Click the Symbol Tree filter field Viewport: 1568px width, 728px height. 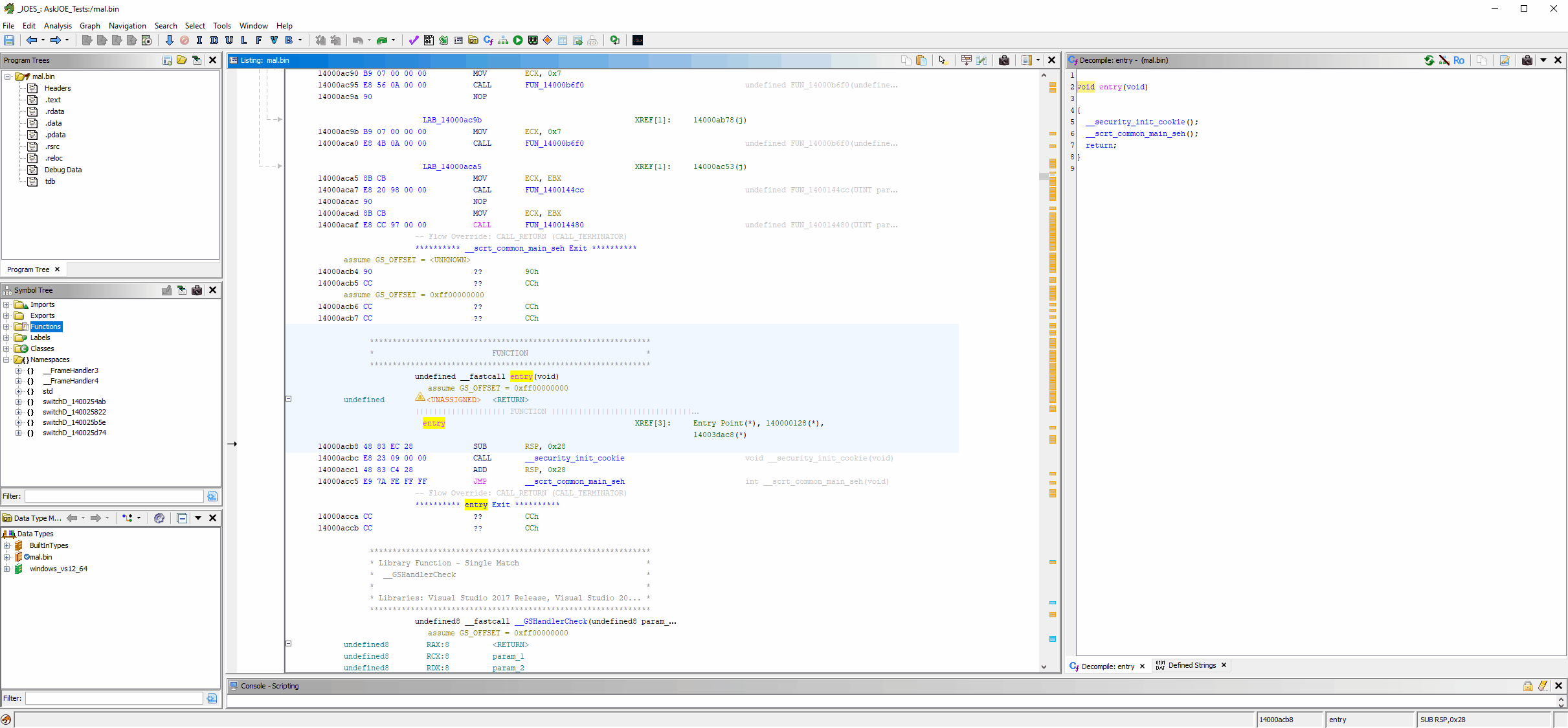[114, 496]
